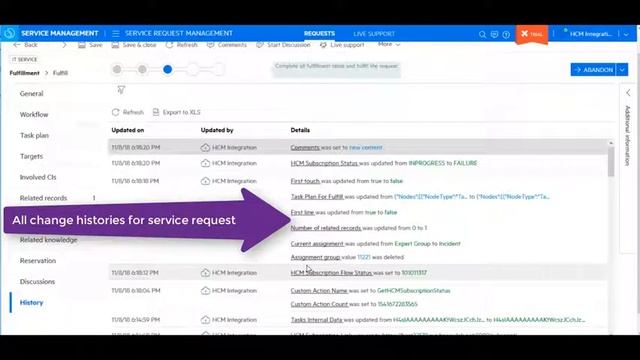Start Discussion from the toolbar
640x360 pixels.
point(283,45)
